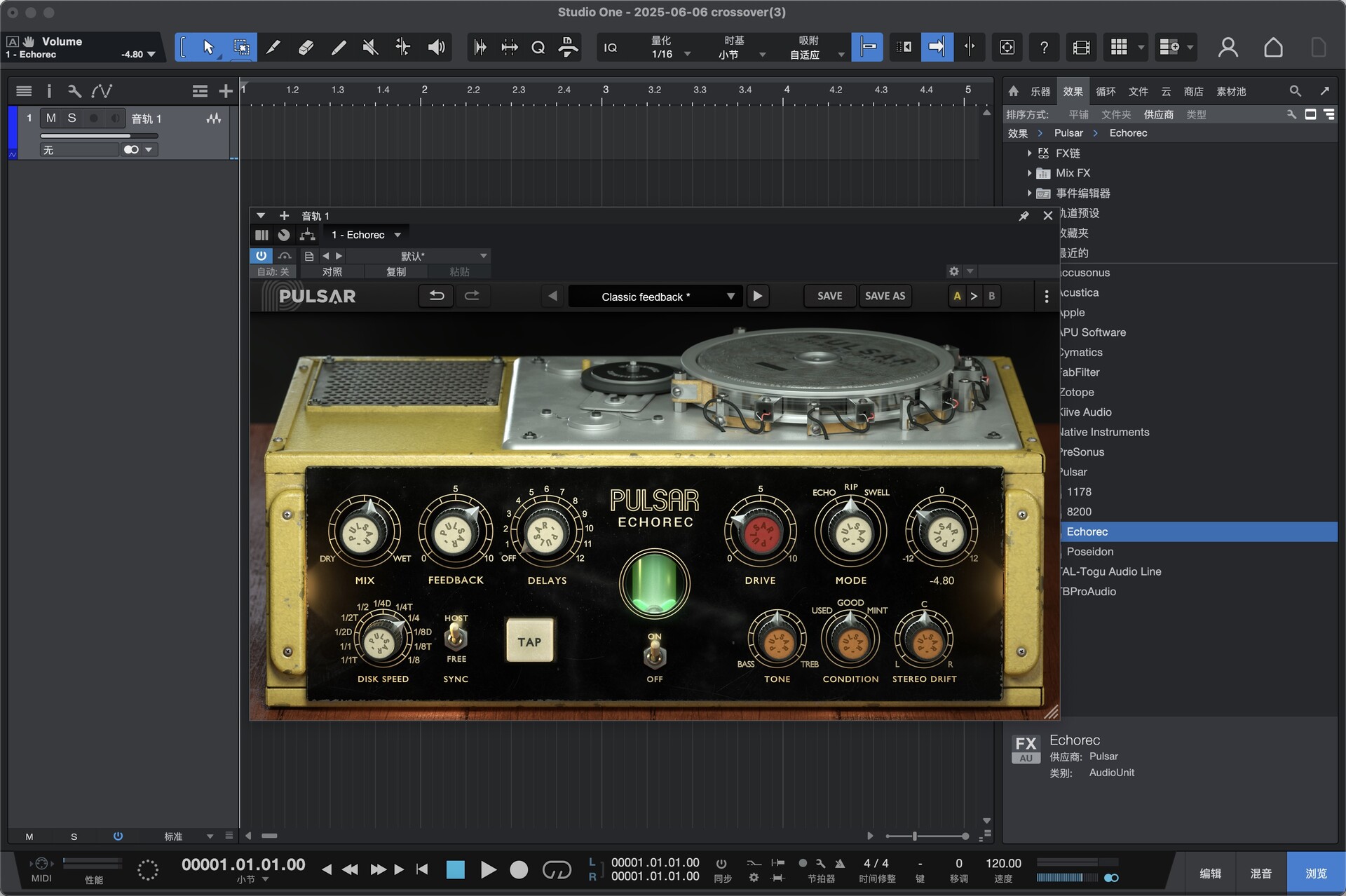Switch to the 文件 browser tab
The height and width of the screenshot is (896, 1346).
coord(1138,92)
